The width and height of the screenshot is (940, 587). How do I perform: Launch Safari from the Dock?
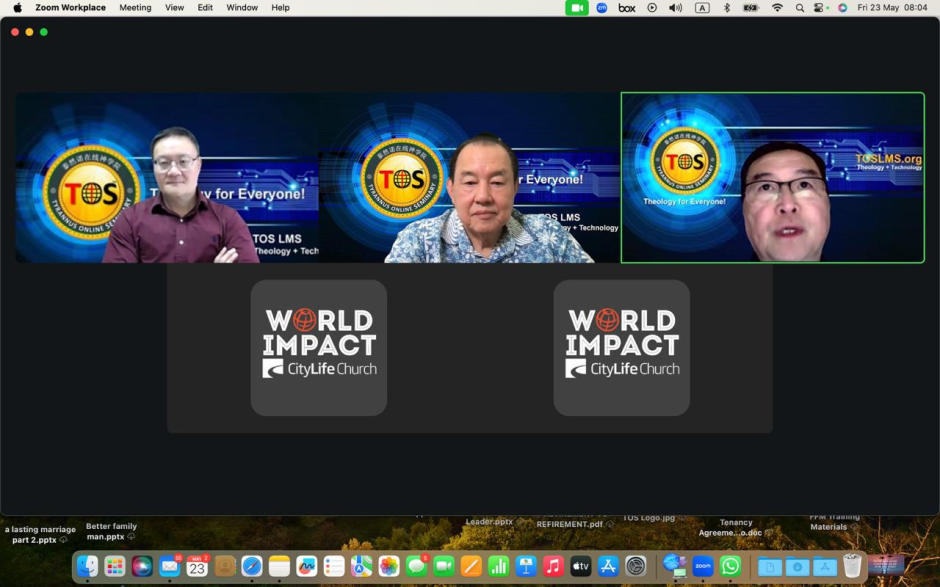252,566
